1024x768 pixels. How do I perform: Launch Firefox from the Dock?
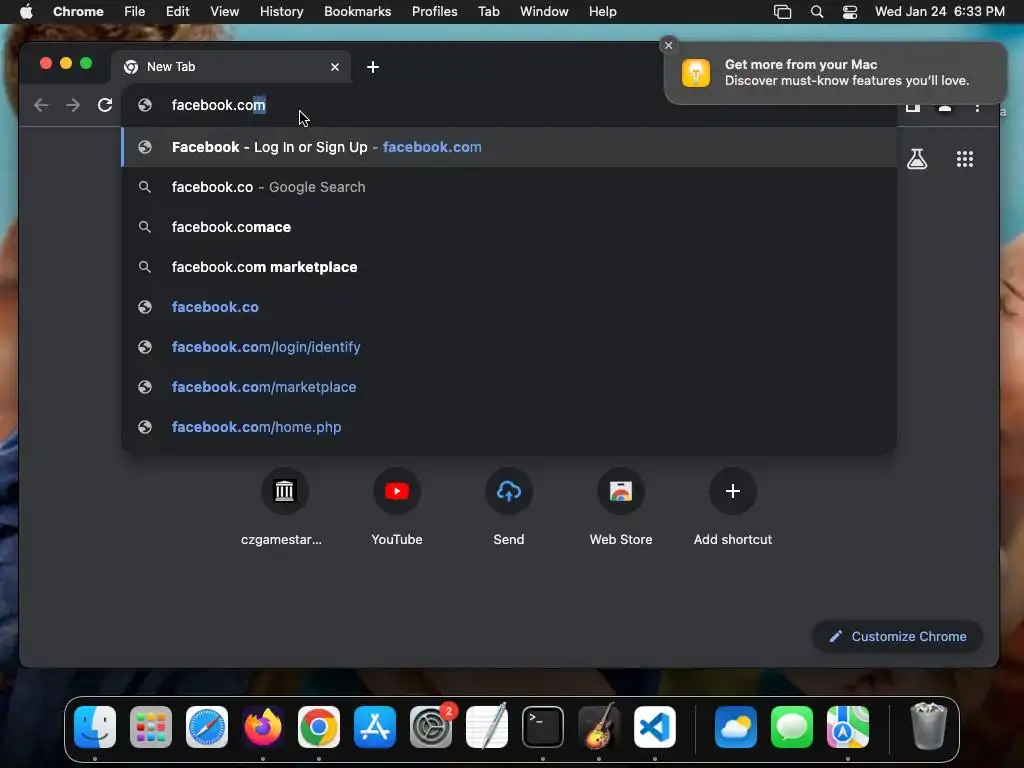point(263,727)
